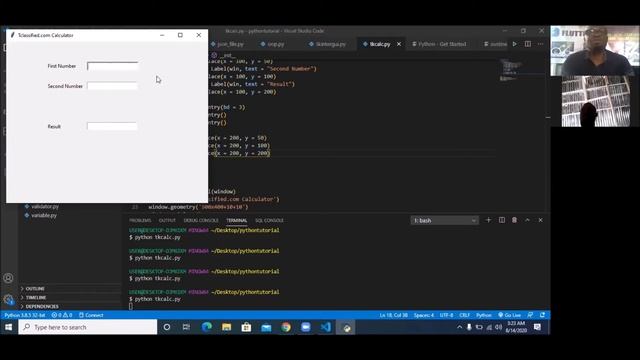Maximize panel with the chevron up icon

[527, 220]
